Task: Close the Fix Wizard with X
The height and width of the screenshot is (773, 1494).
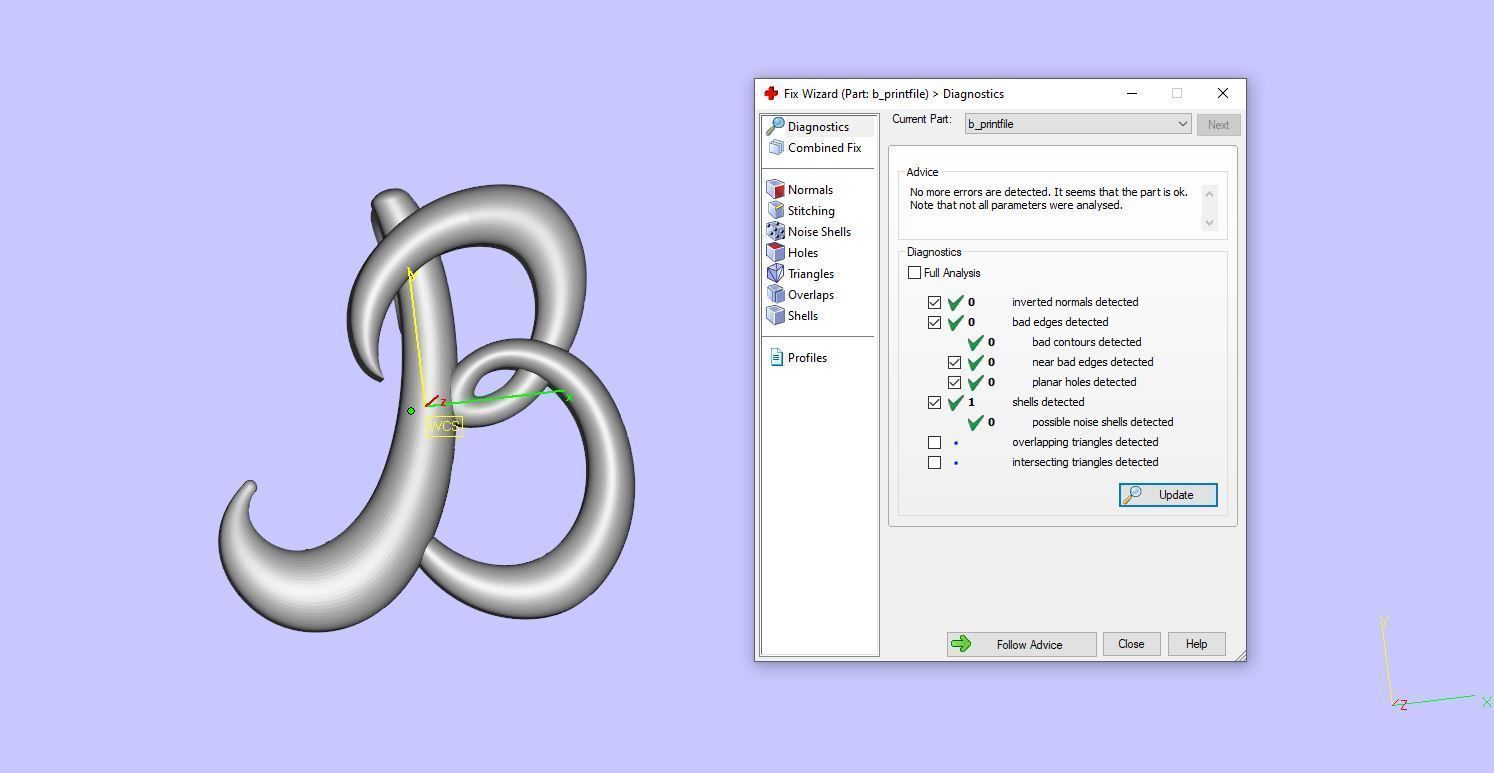Action: [x=1223, y=93]
